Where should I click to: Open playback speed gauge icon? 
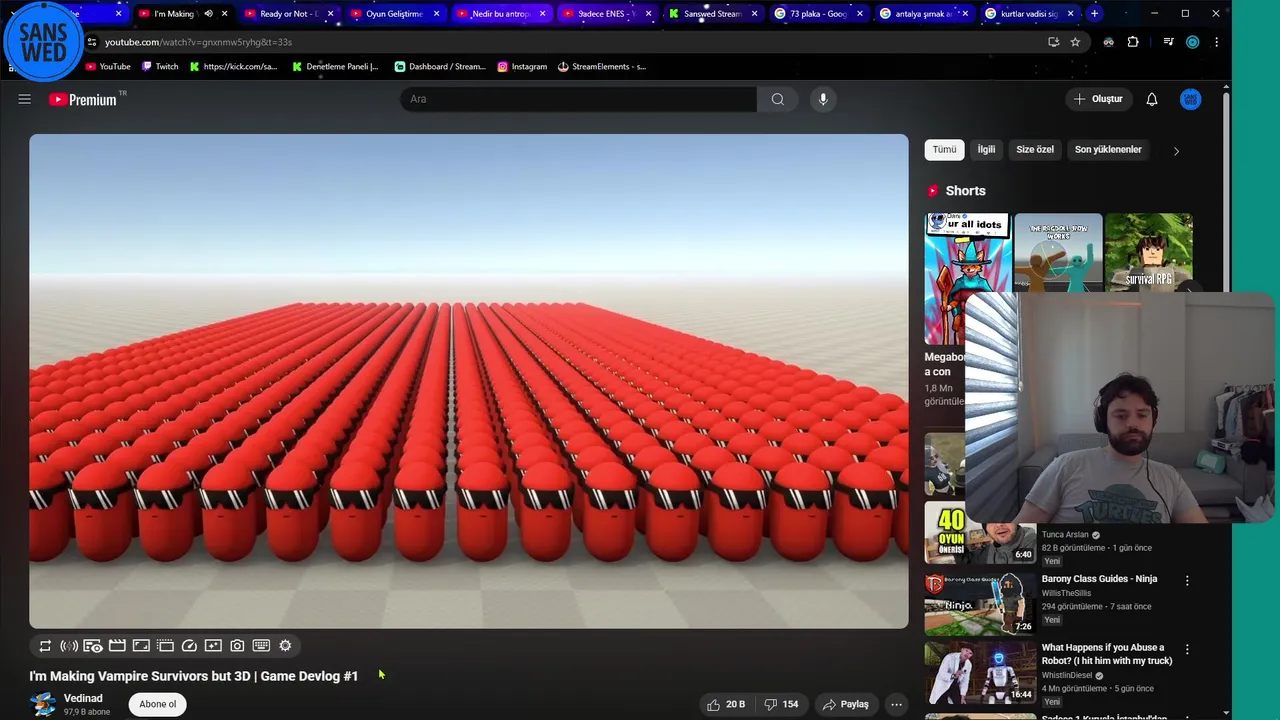189,646
